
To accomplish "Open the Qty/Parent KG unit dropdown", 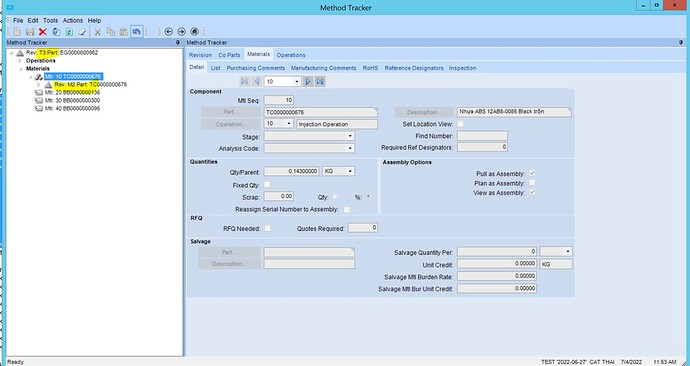I will pyautogui.click(x=350, y=171).
